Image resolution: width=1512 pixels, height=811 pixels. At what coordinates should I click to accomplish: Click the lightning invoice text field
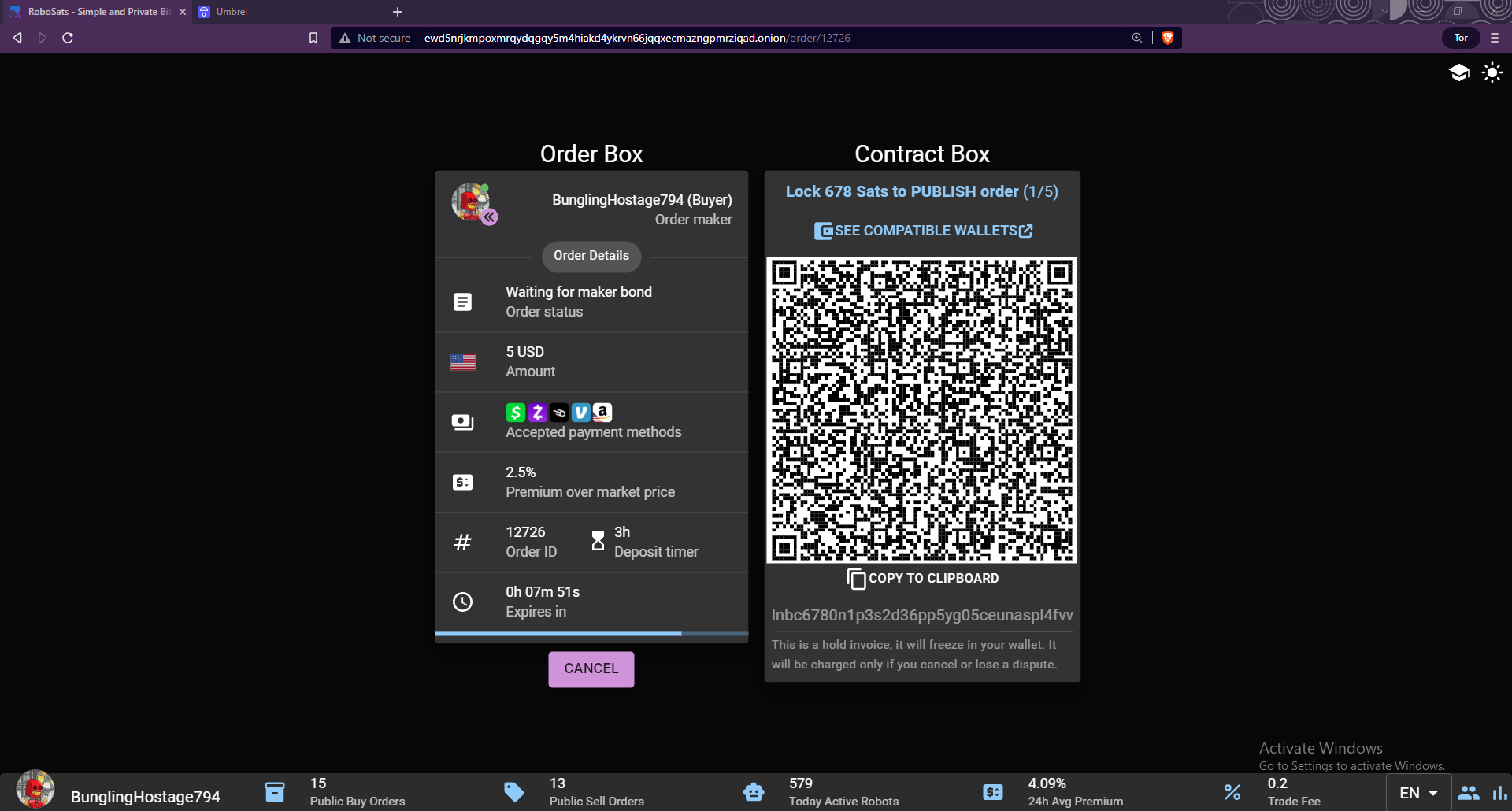click(921, 615)
